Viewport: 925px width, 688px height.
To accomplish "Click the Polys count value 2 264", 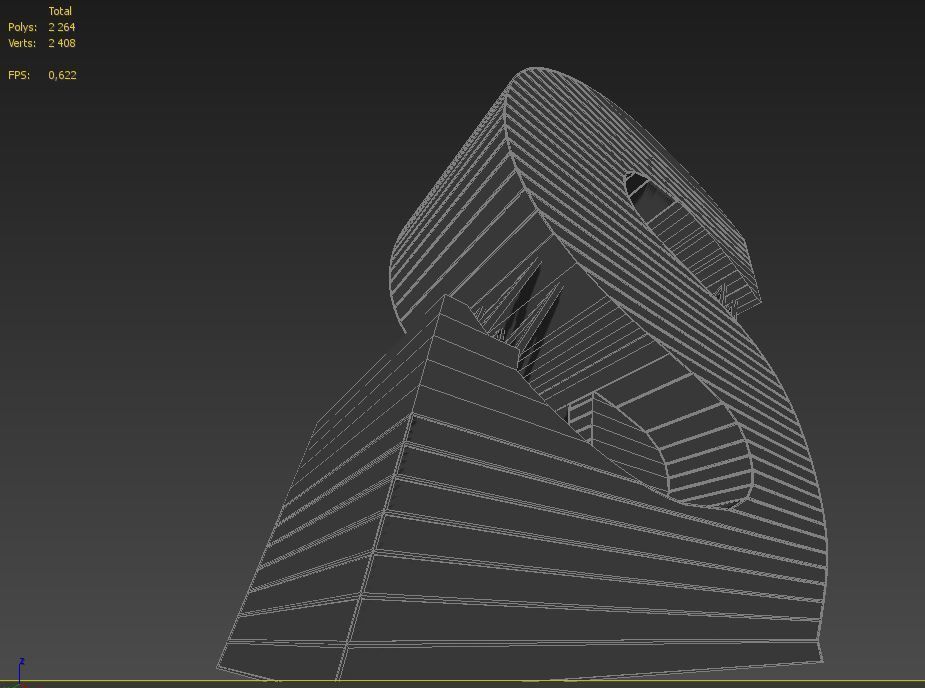I will [x=62, y=27].
